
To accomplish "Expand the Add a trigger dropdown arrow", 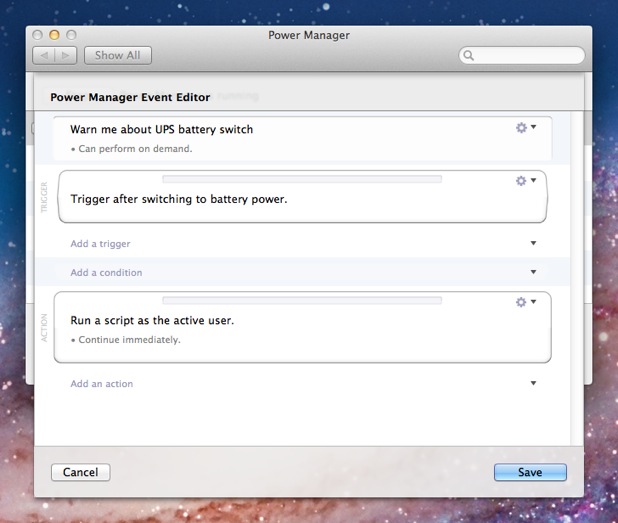I will (x=533, y=243).
